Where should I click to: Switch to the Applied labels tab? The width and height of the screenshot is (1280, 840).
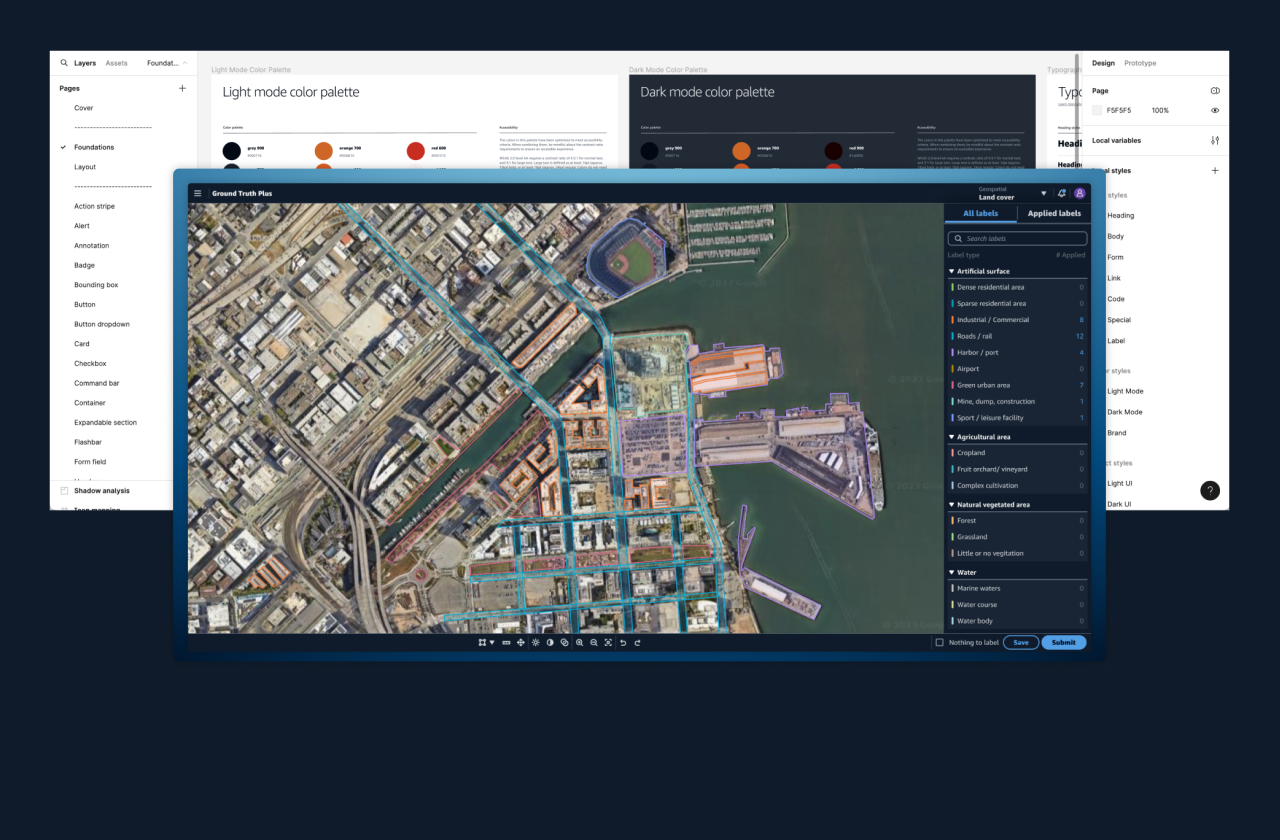(x=1054, y=213)
